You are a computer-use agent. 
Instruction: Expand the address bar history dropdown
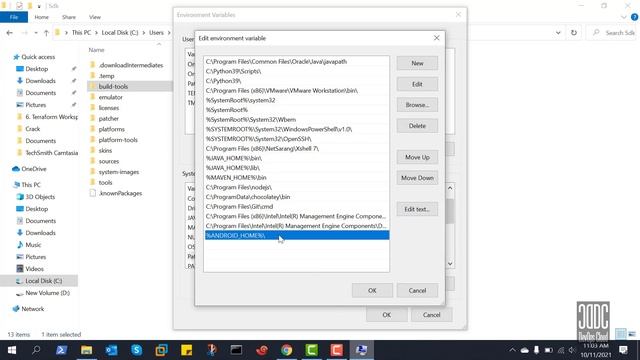click(x=558, y=33)
